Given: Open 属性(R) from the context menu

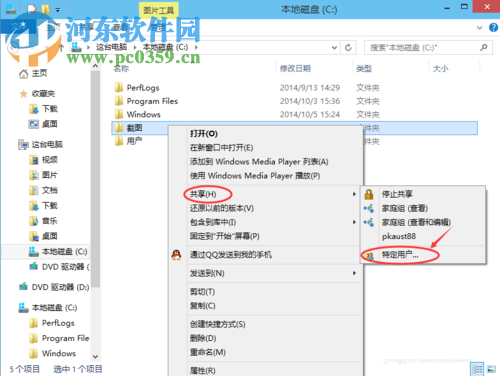Looking at the screenshot, I should [203, 370].
